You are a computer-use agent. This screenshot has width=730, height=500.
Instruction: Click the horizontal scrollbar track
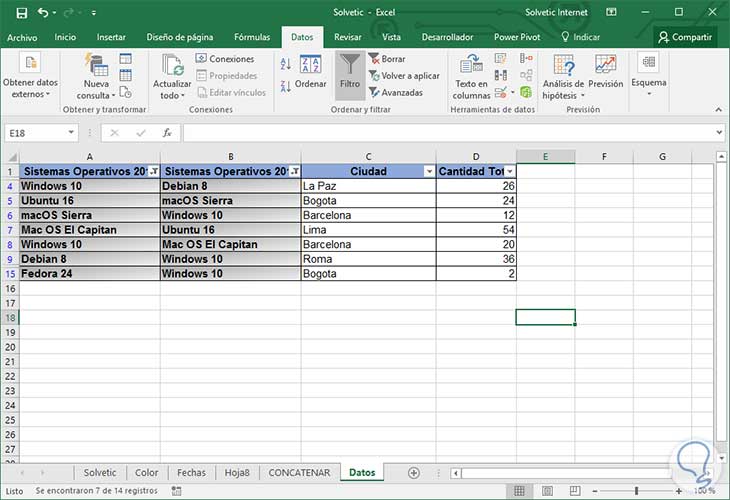(x=566, y=473)
